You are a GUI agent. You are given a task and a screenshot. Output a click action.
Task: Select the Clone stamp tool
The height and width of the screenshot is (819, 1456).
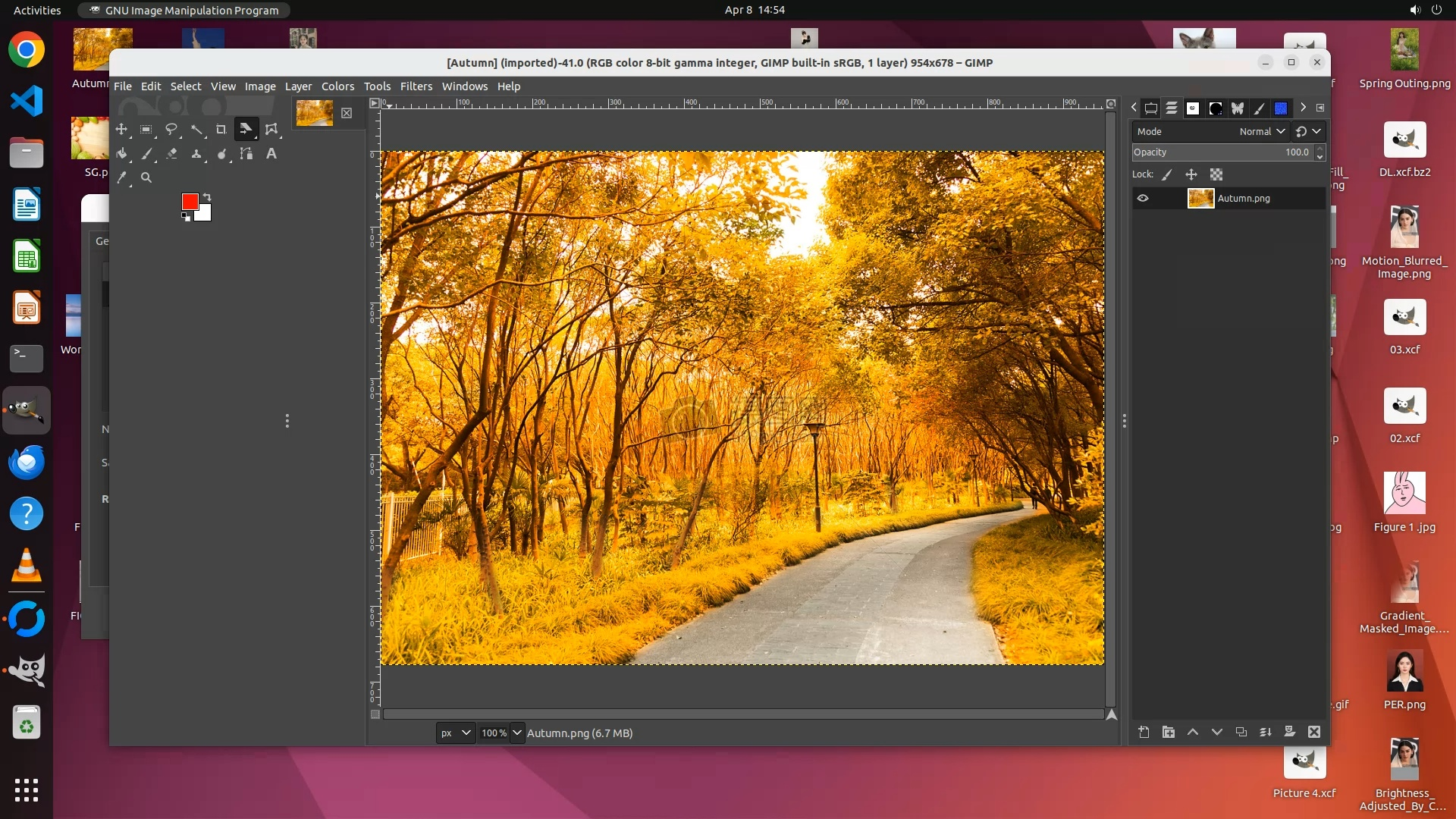[x=196, y=154]
